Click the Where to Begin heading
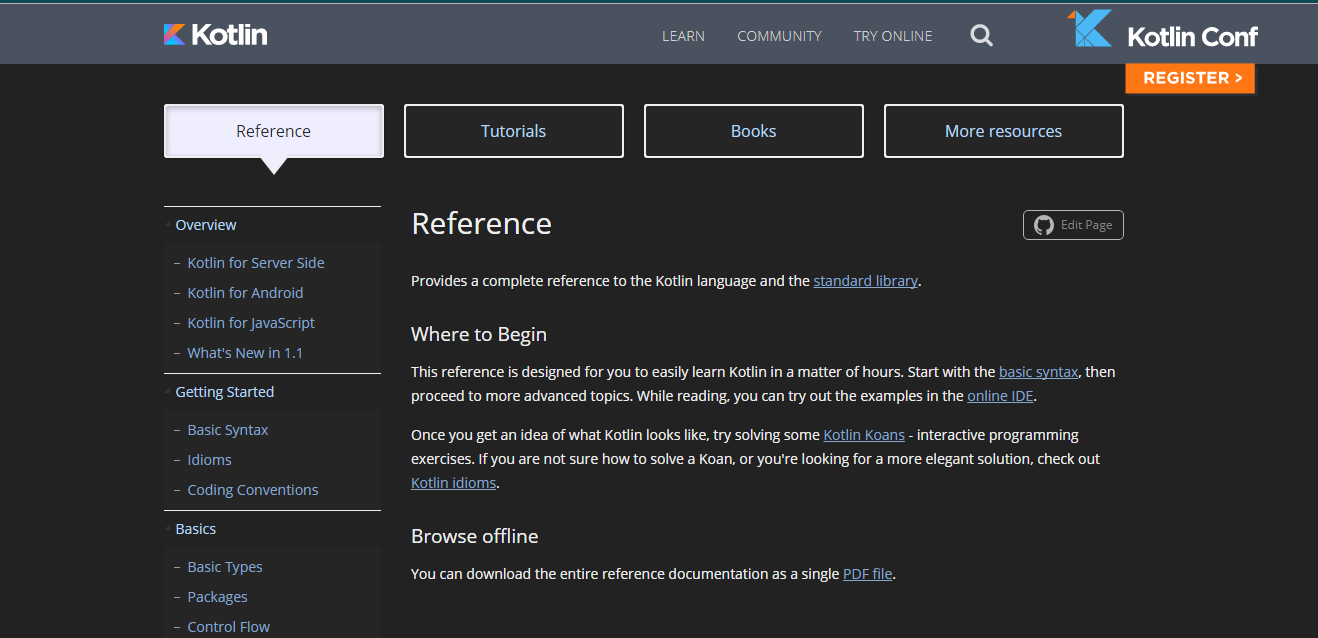Screen dimensions: 1318x638 (479, 334)
